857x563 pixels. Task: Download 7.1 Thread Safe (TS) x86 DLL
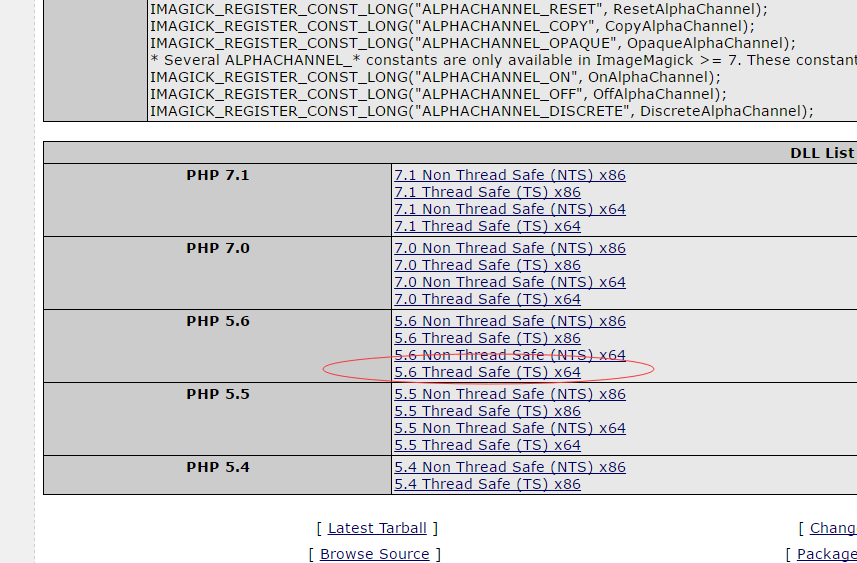(488, 192)
